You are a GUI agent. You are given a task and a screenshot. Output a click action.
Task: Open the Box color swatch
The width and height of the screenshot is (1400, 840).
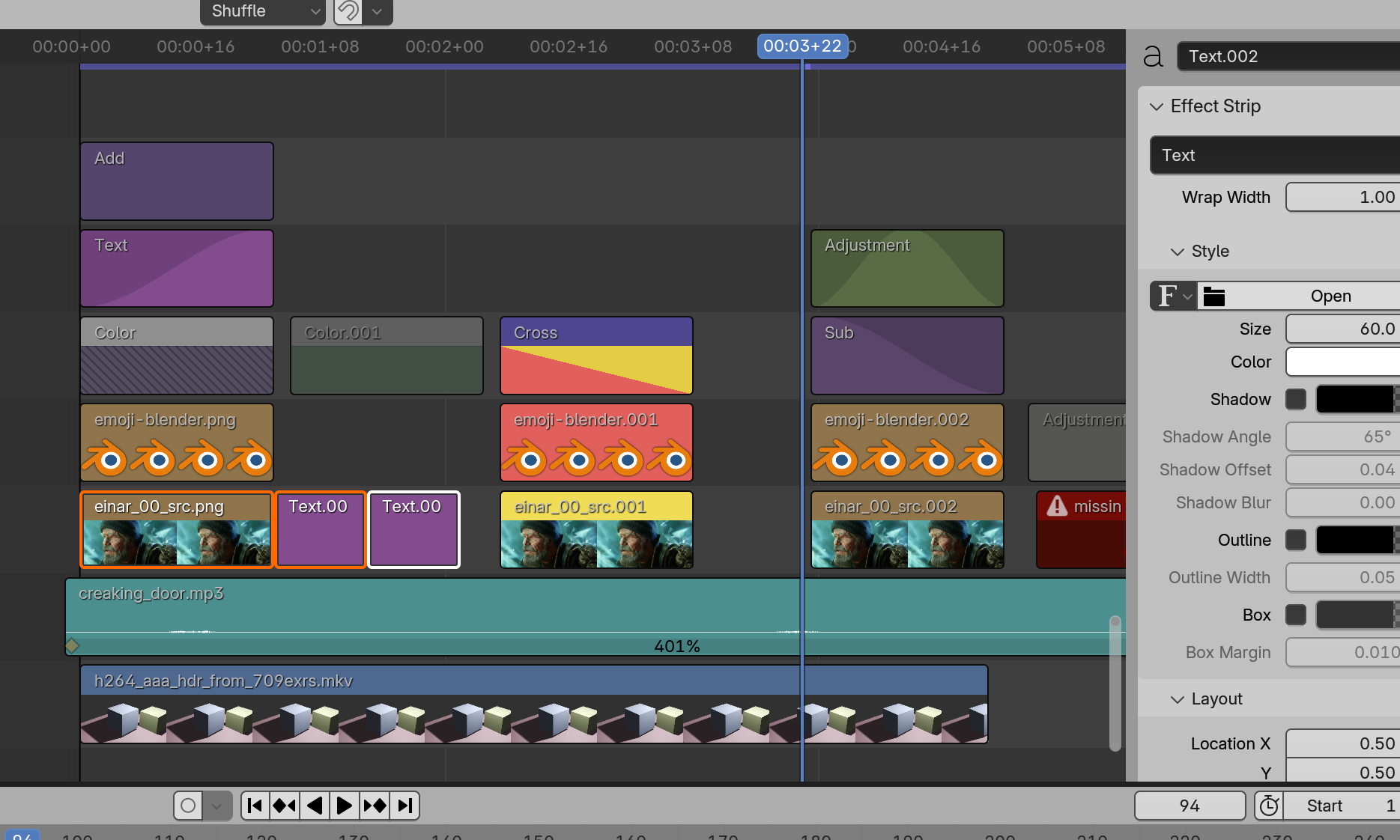tap(1357, 615)
